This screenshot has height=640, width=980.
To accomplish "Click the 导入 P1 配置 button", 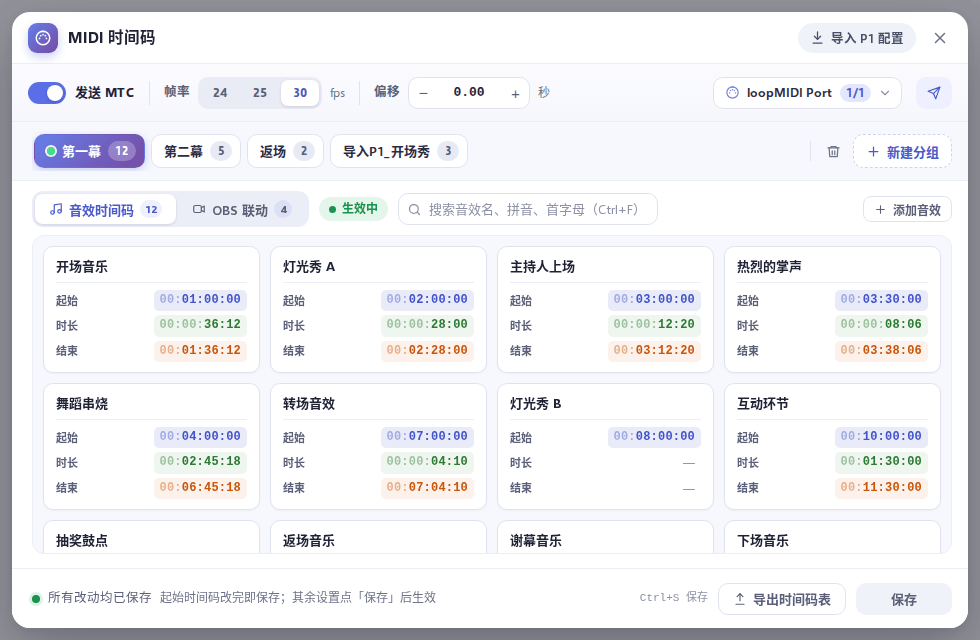I will click(857, 38).
